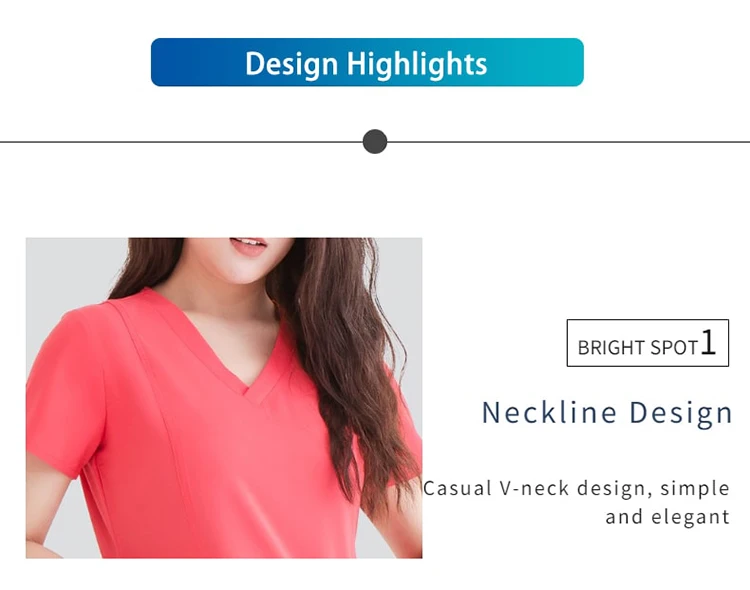Click the dark blue left end of banner
750x590 pixels.
point(175,62)
